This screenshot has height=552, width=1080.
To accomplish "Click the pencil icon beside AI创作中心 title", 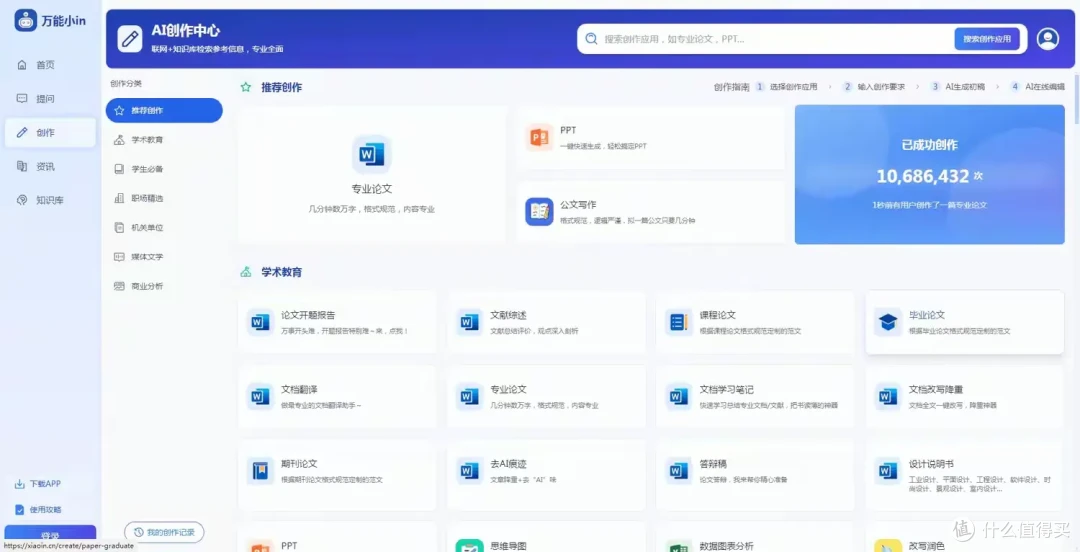I will point(129,39).
